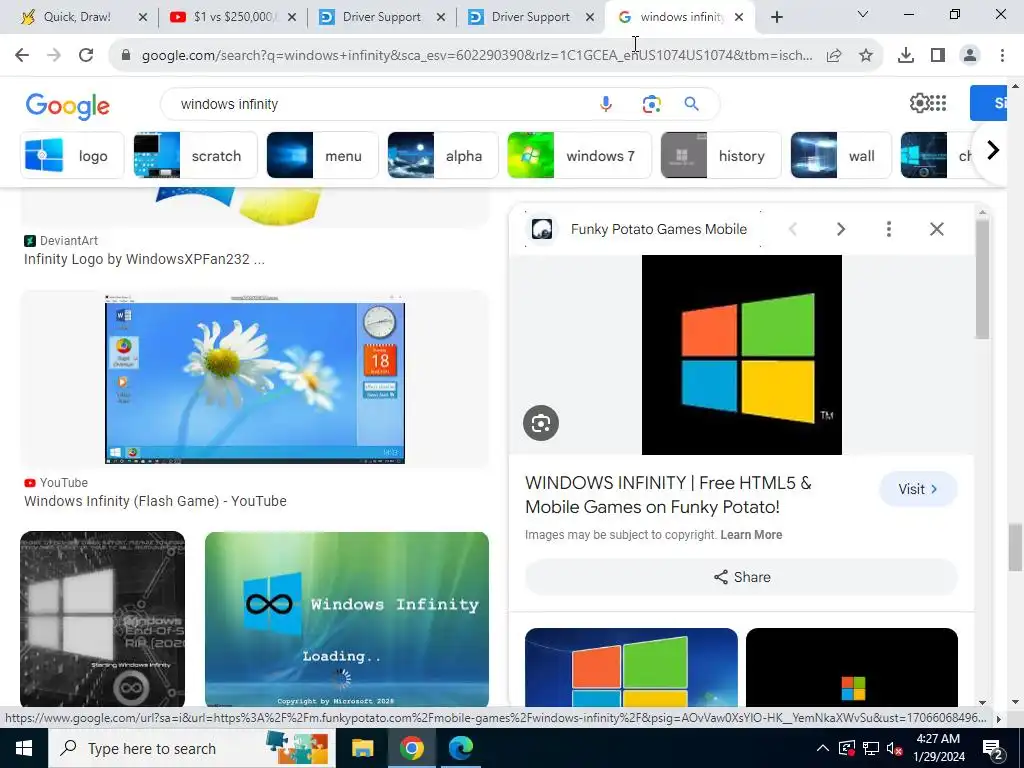Open related black-background Microsoft logo thumbnail
Viewport: 1024px width, 768px height.
click(852, 667)
